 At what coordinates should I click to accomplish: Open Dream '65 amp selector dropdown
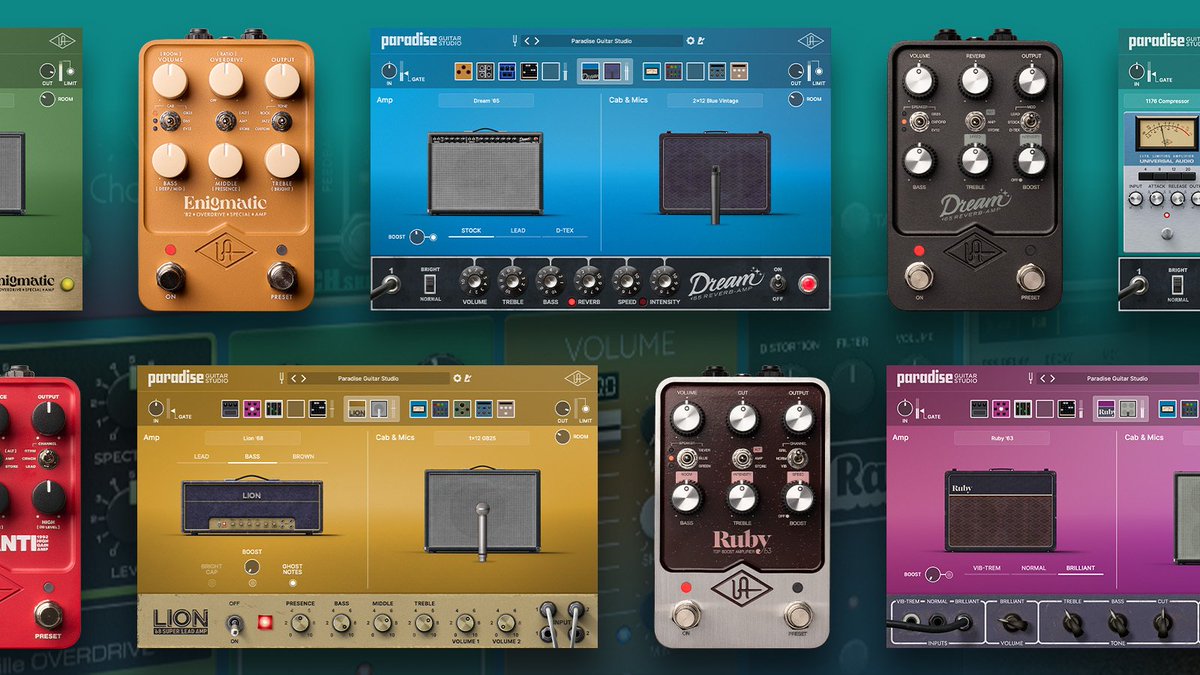pos(485,100)
